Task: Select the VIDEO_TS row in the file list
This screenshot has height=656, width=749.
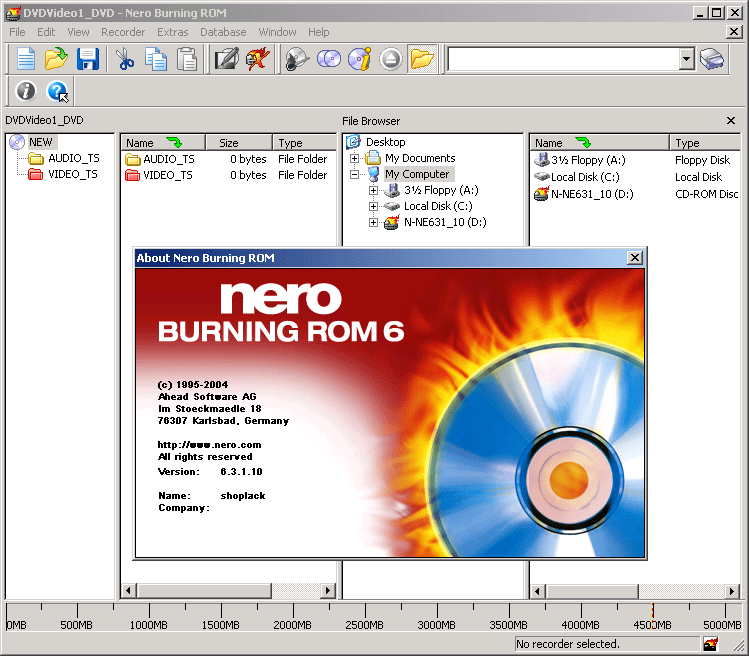Action: click(228, 175)
